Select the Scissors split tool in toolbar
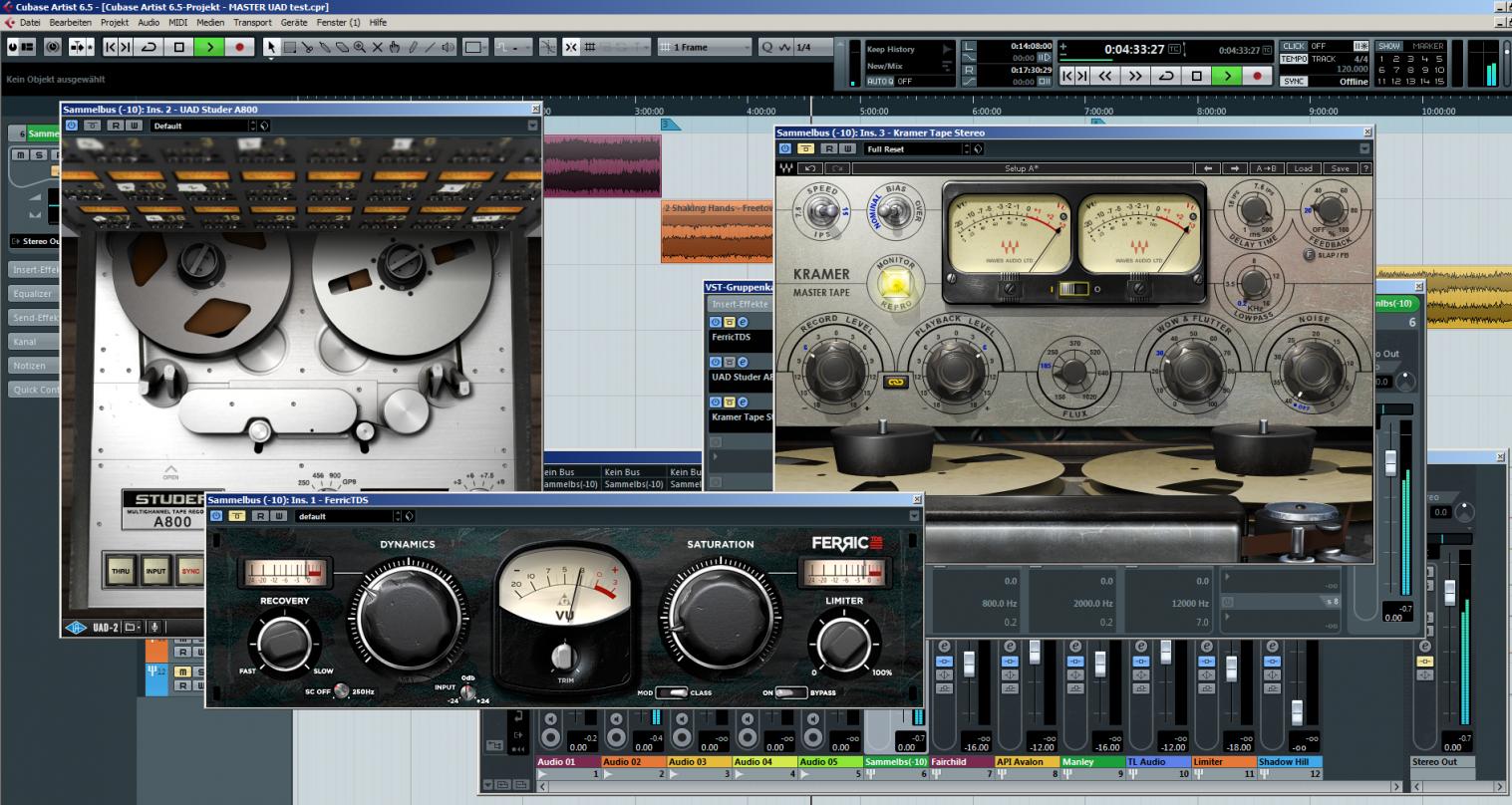The height and width of the screenshot is (805, 1512). click(x=308, y=47)
